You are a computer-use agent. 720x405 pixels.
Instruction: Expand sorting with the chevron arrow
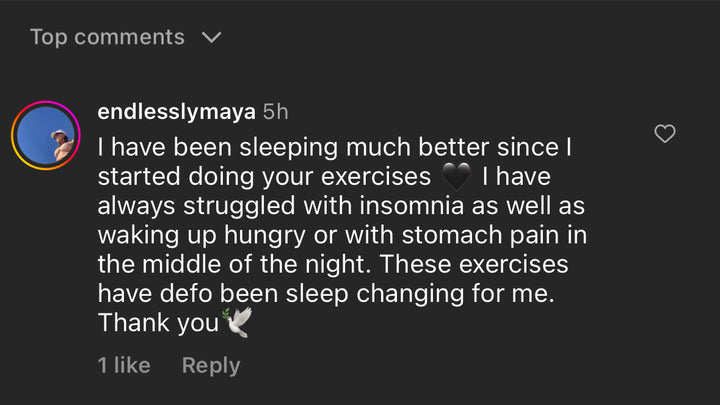point(210,38)
